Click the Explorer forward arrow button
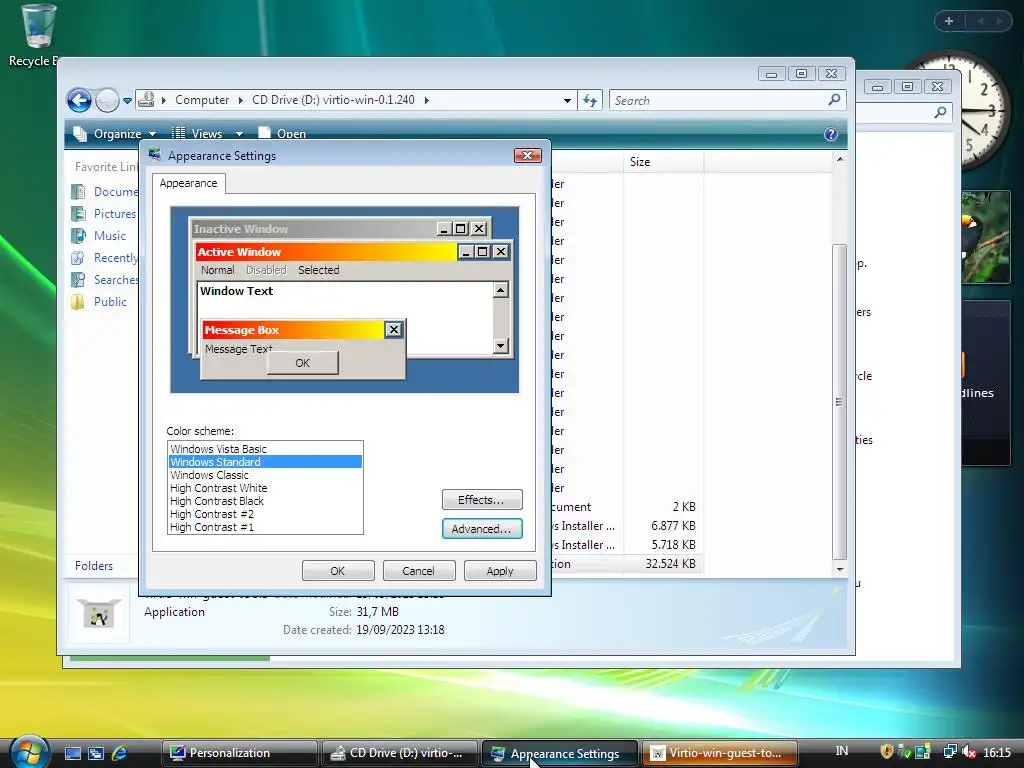This screenshot has height=768, width=1024. coord(106,101)
